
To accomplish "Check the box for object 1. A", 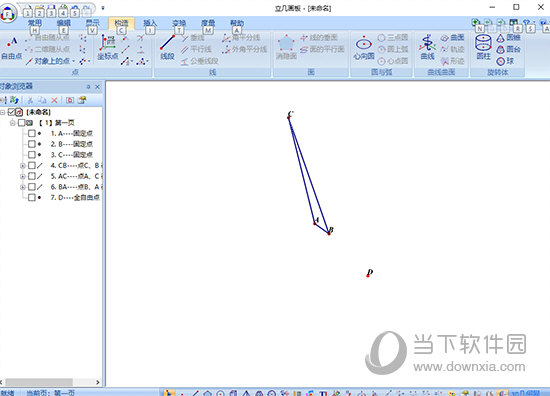I will pyautogui.click(x=32, y=133).
